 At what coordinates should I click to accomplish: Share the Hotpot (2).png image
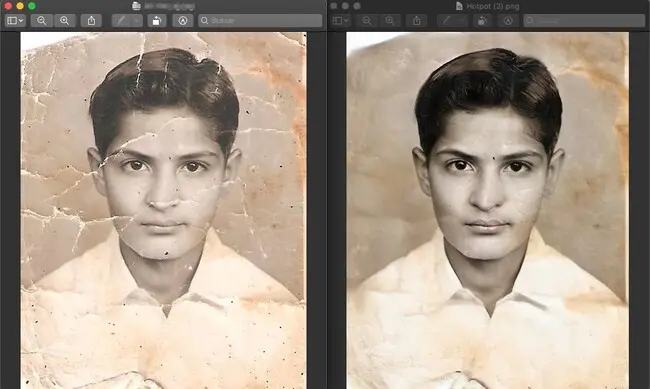point(417,20)
